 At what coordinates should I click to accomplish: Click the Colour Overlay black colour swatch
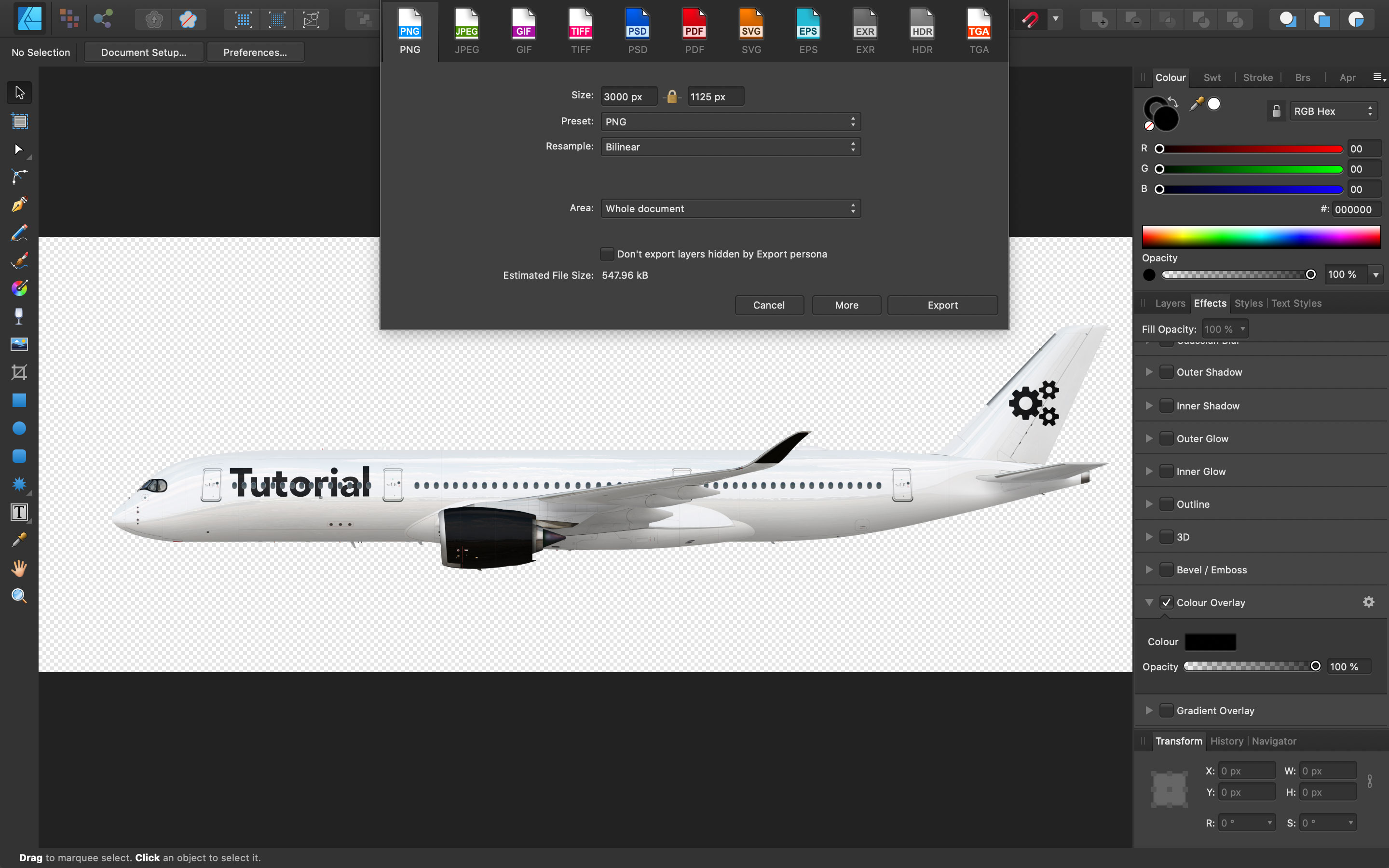point(1210,642)
